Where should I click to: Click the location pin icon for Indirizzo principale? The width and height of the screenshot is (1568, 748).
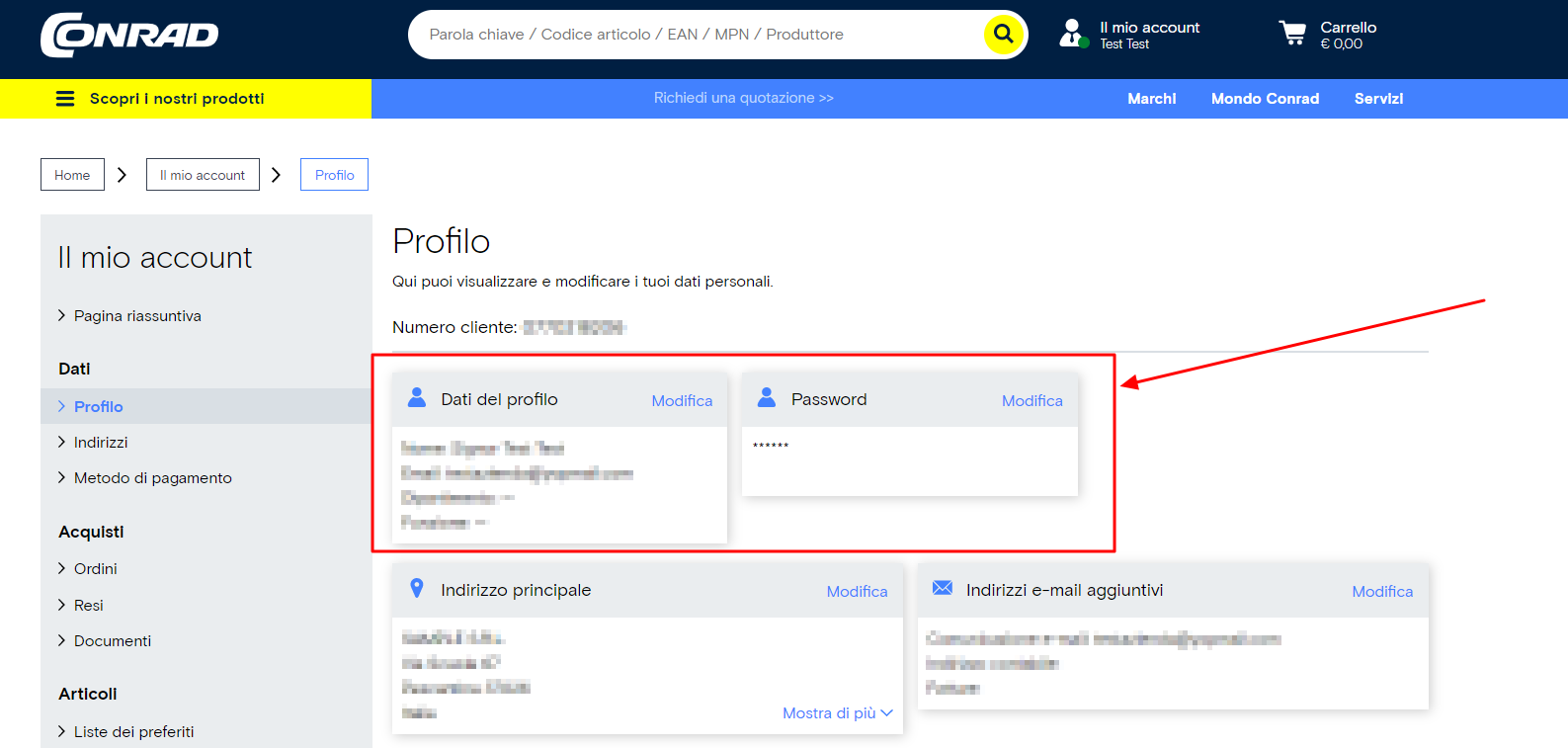417,589
